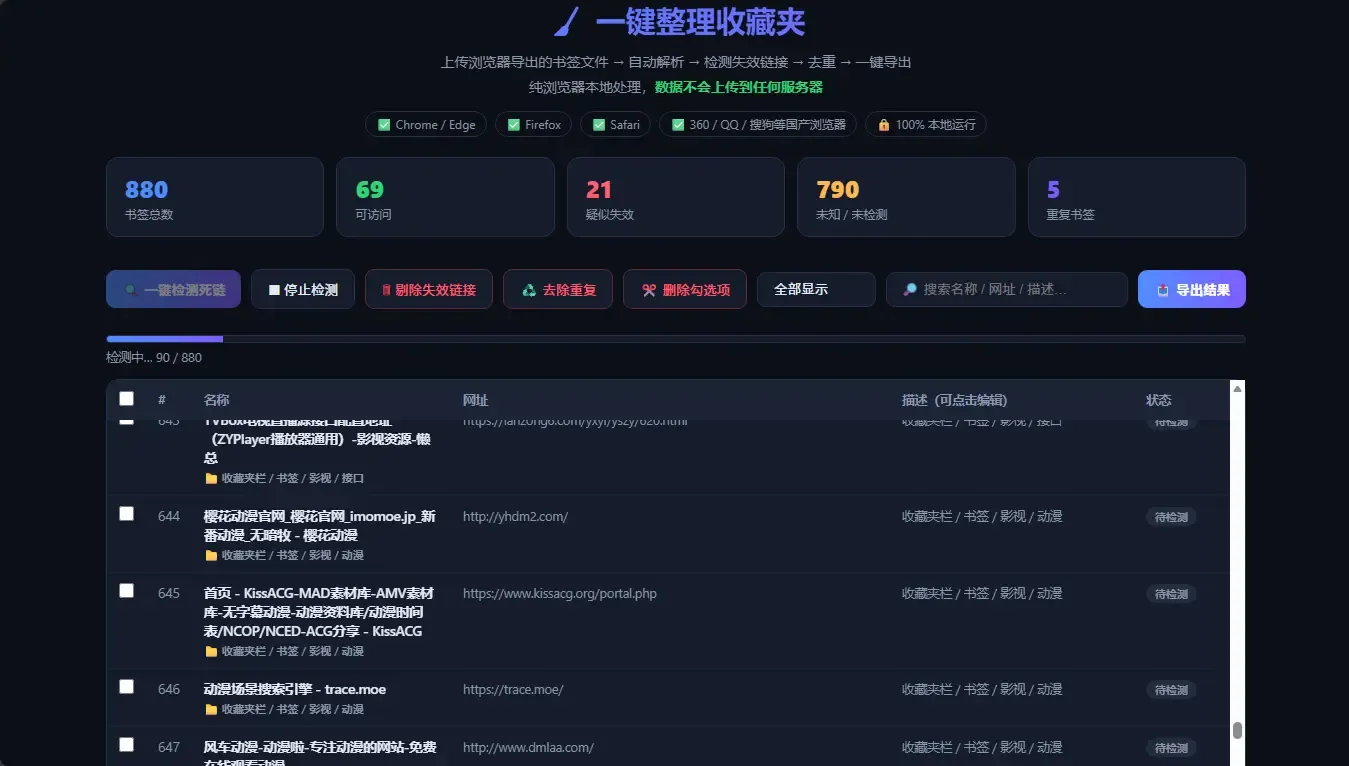The image size is (1349, 766).
Task: Click the detection progress bar
Action: 676,339
